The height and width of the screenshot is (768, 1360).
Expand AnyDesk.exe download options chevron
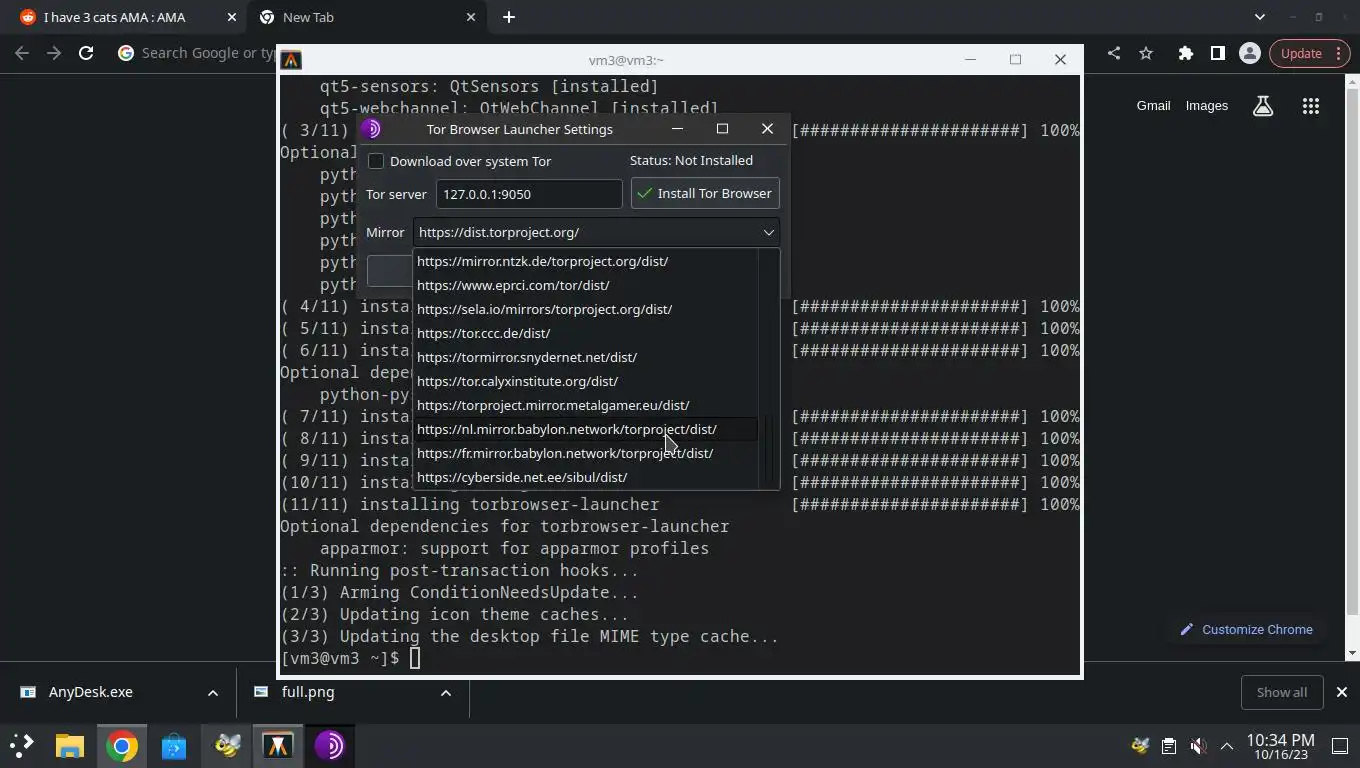213,692
